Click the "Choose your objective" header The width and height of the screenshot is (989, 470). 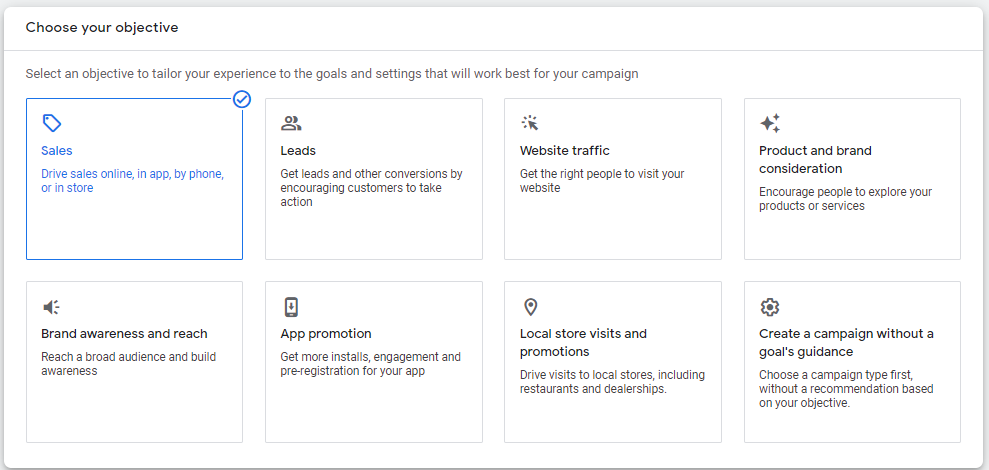(102, 28)
